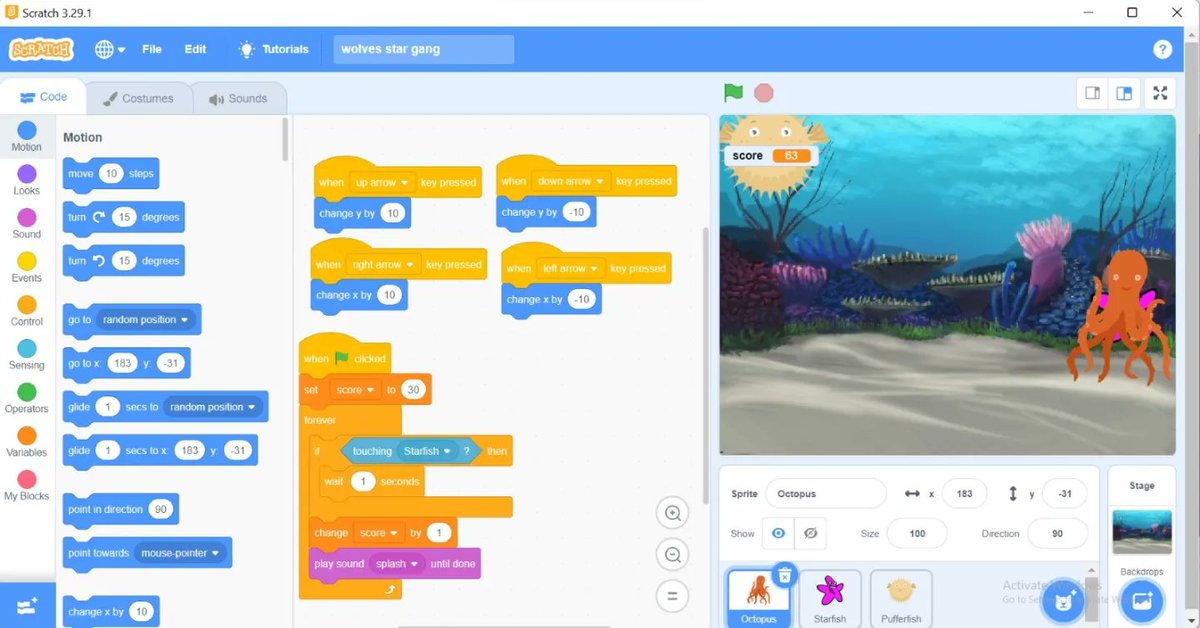Select the Sensing block category

[x=27, y=355]
